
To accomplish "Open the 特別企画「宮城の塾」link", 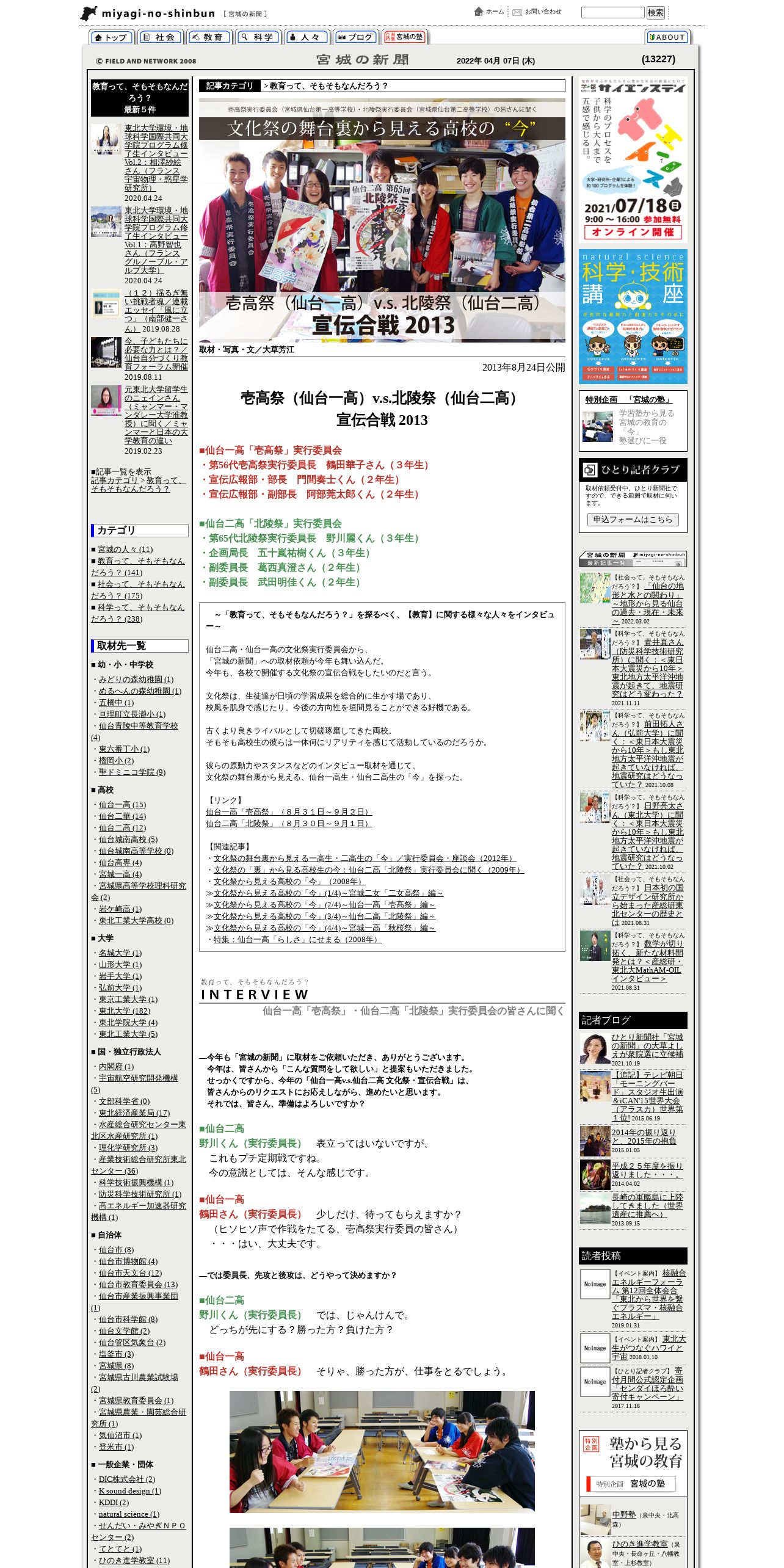I will (x=629, y=399).
